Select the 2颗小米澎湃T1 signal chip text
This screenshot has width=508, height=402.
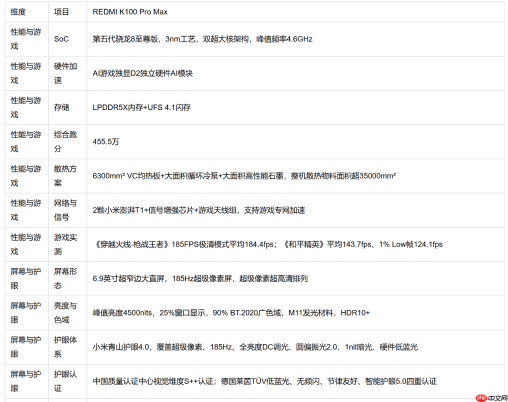click(199, 210)
